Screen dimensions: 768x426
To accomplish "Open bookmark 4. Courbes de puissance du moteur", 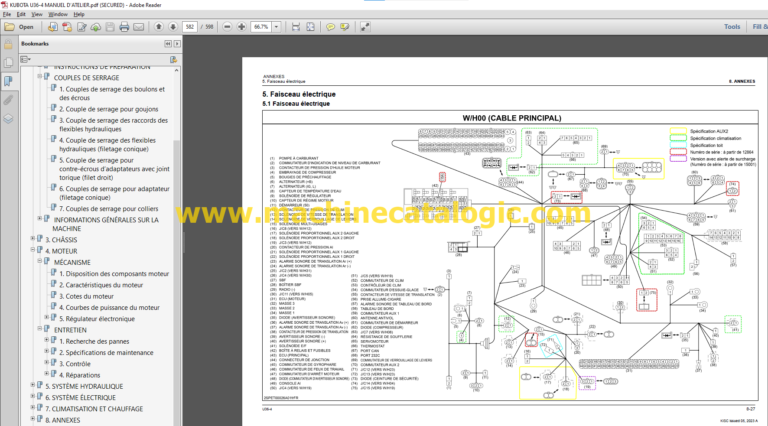I will point(110,308).
